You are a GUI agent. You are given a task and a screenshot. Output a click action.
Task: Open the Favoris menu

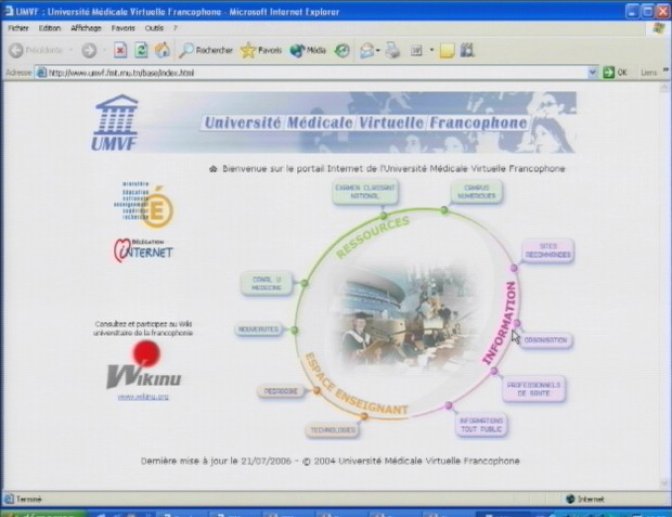[123, 28]
